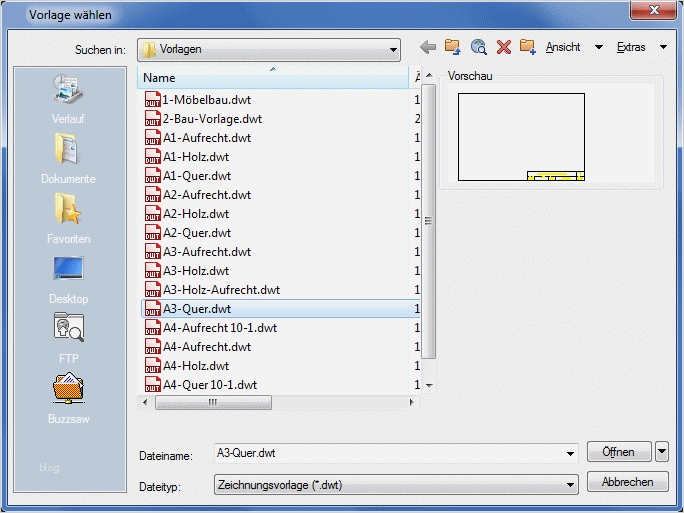
Task: Open the Suchen in Vorlagen dropdown
Action: pos(269,49)
